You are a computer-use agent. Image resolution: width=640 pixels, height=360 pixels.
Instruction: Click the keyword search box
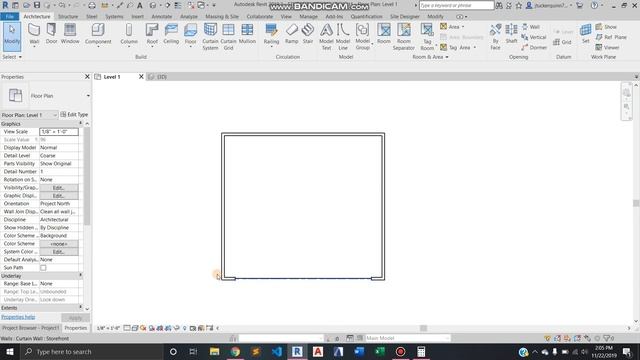click(x=456, y=6)
